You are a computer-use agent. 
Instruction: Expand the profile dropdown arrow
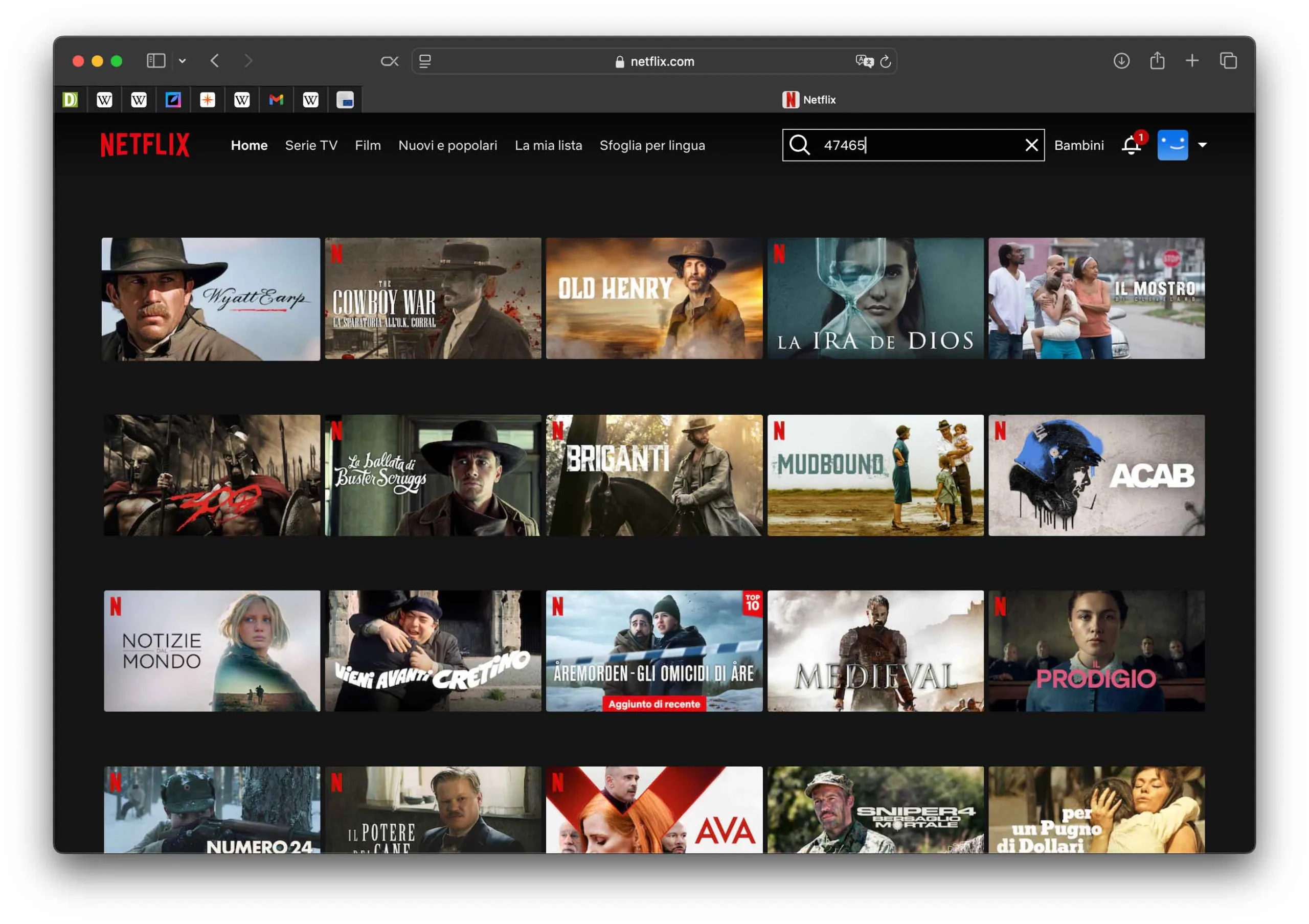1202,145
